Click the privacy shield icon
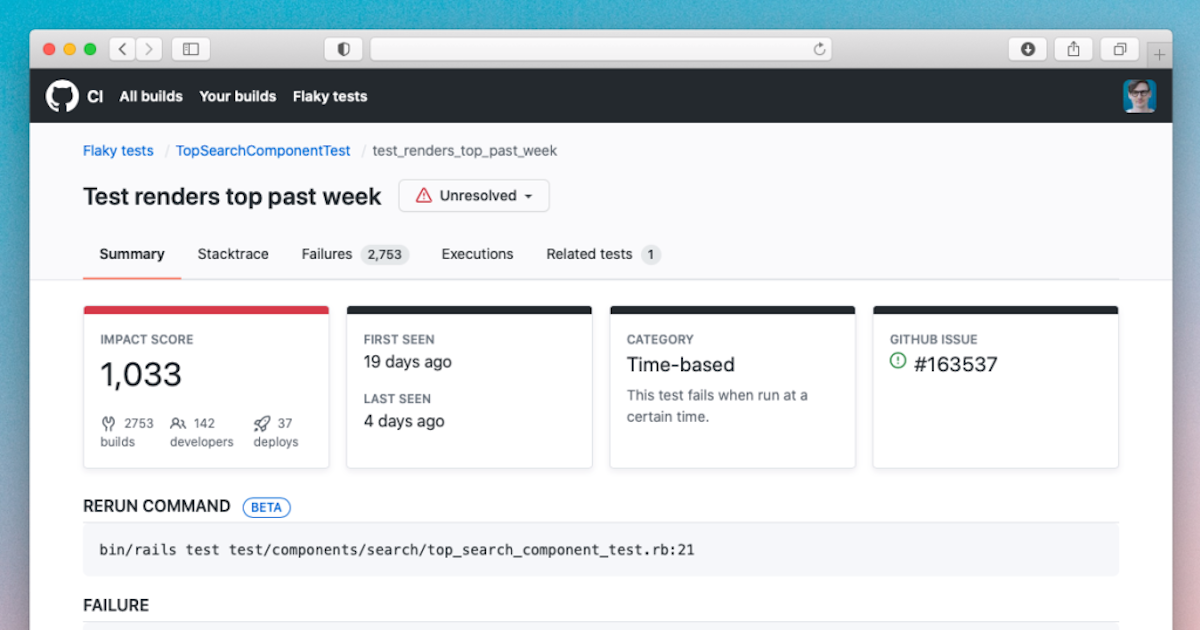 point(344,49)
